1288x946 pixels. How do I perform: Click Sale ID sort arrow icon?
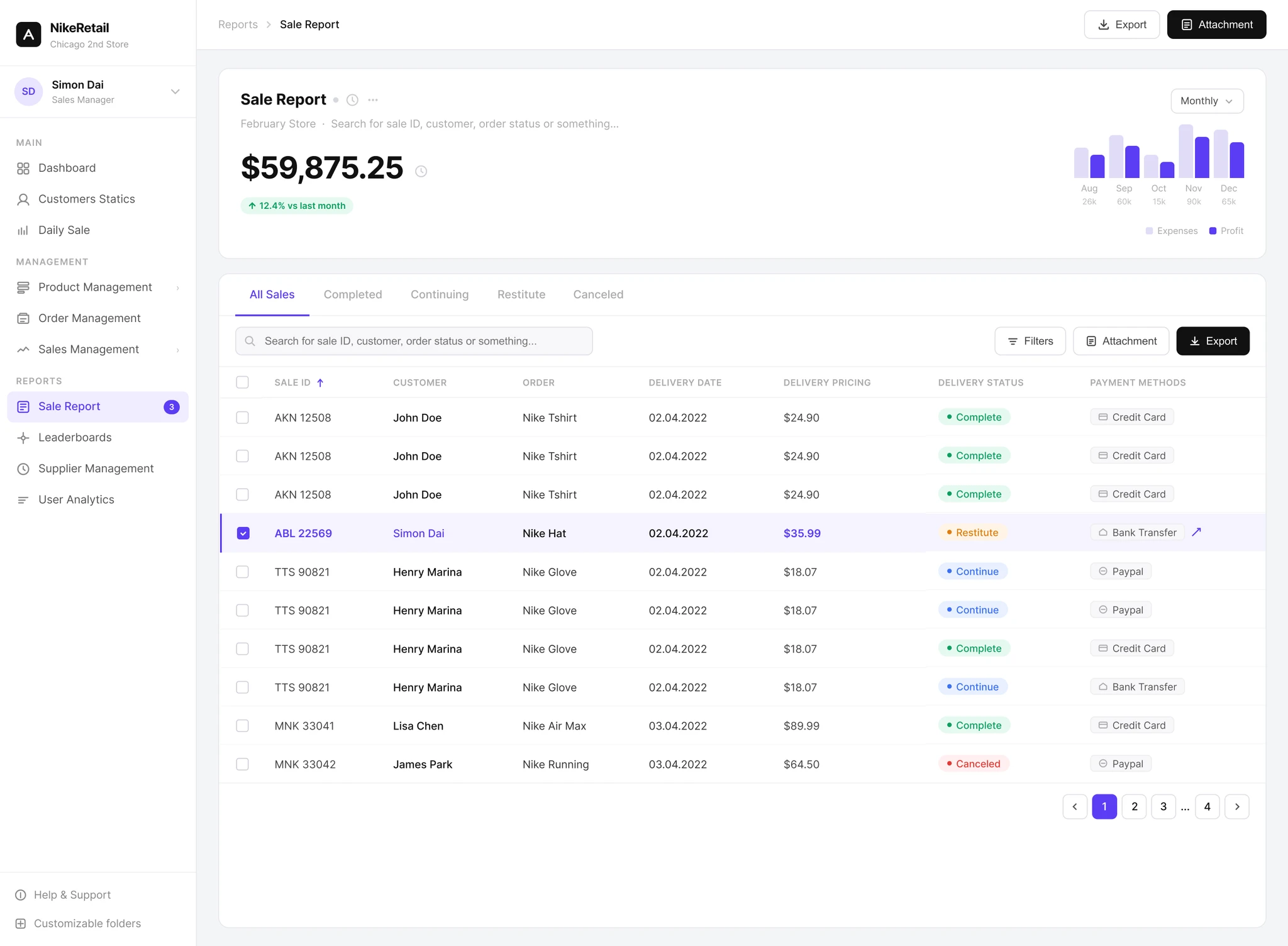320,382
